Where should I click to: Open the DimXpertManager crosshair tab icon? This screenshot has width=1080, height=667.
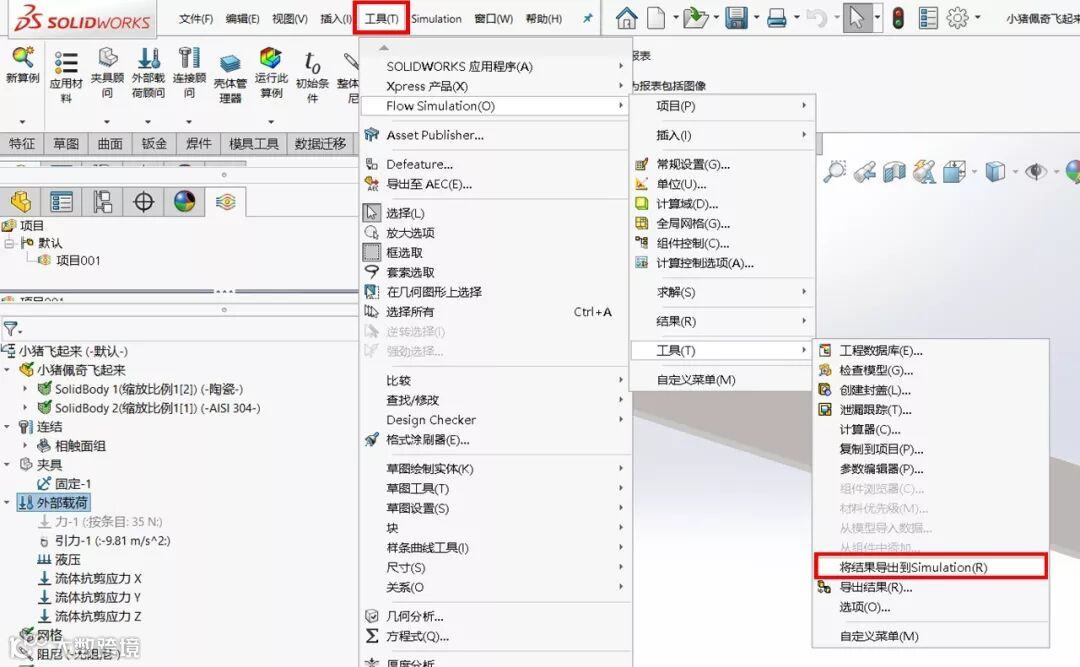click(x=143, y=202)
